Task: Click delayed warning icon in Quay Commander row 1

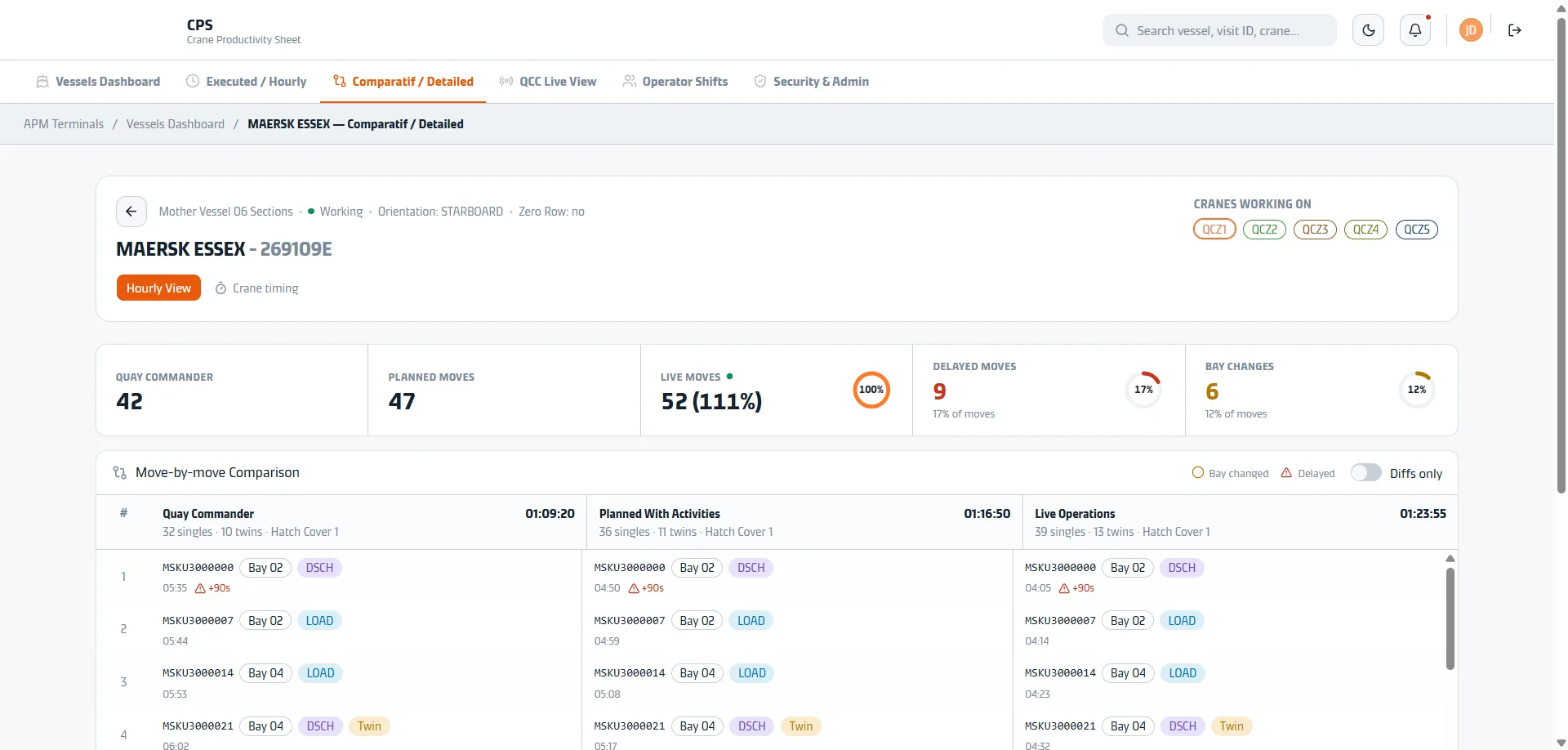Action: (200, 588)
